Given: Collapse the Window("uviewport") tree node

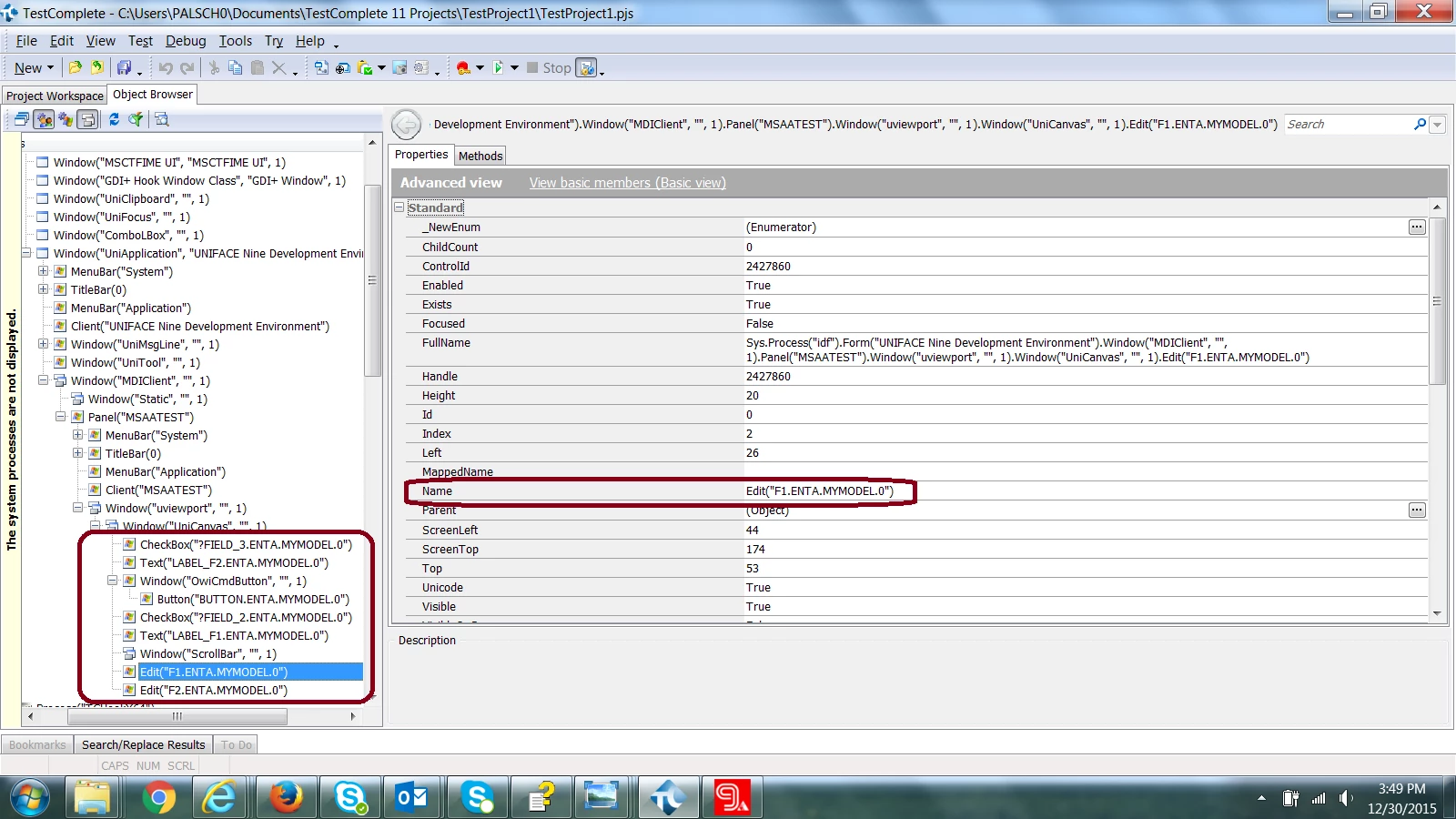Looking at the screenshot, I should 78,508.
